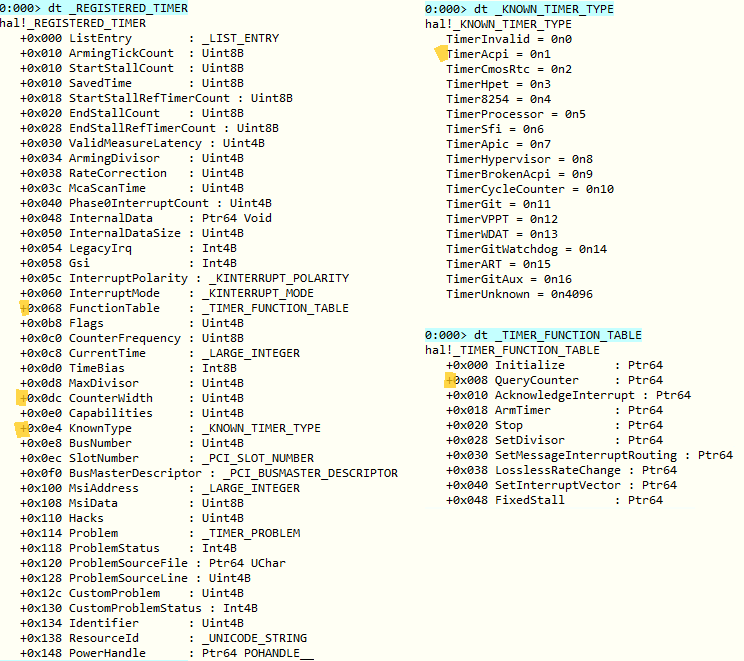Select the CustomProblem field

pos(132,593)
